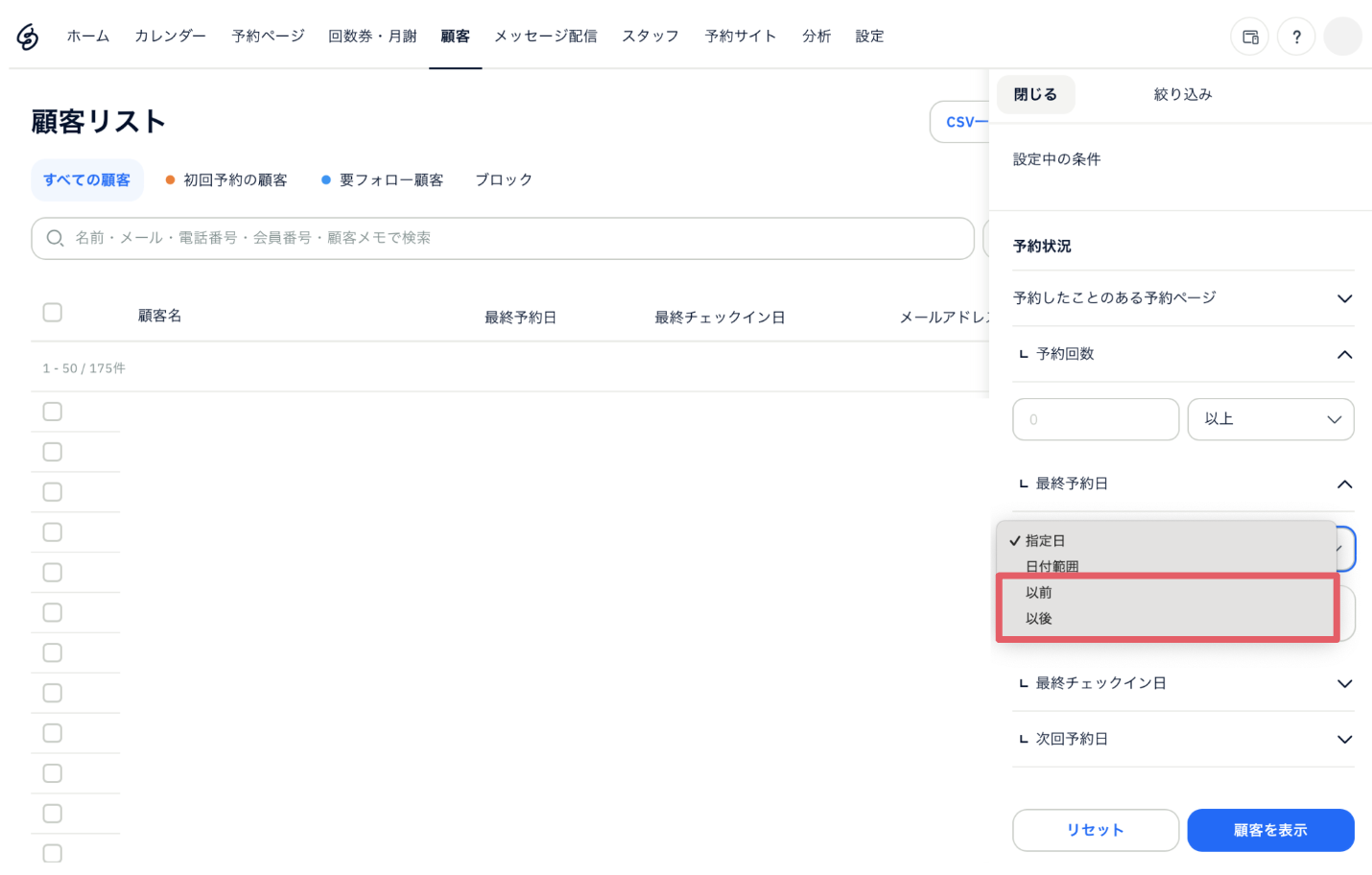Screen dimensions: 1372x875
Task: Open the 以上 comparison dropdown
Action: click(1270, 419)
